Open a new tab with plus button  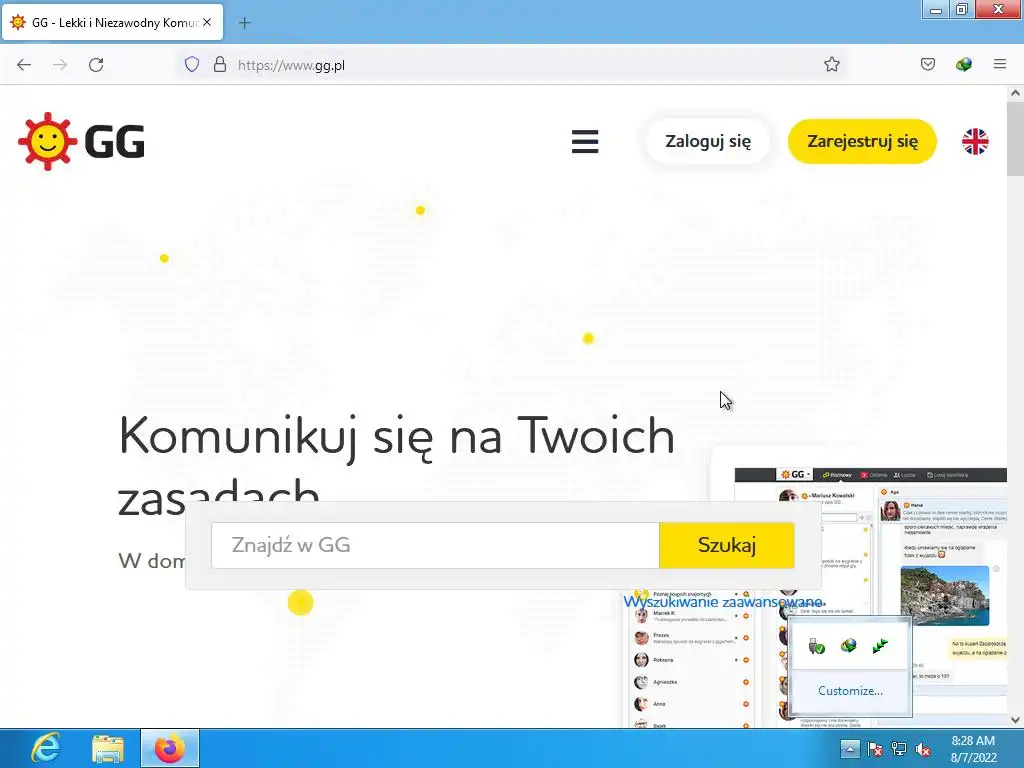(244, 23)
